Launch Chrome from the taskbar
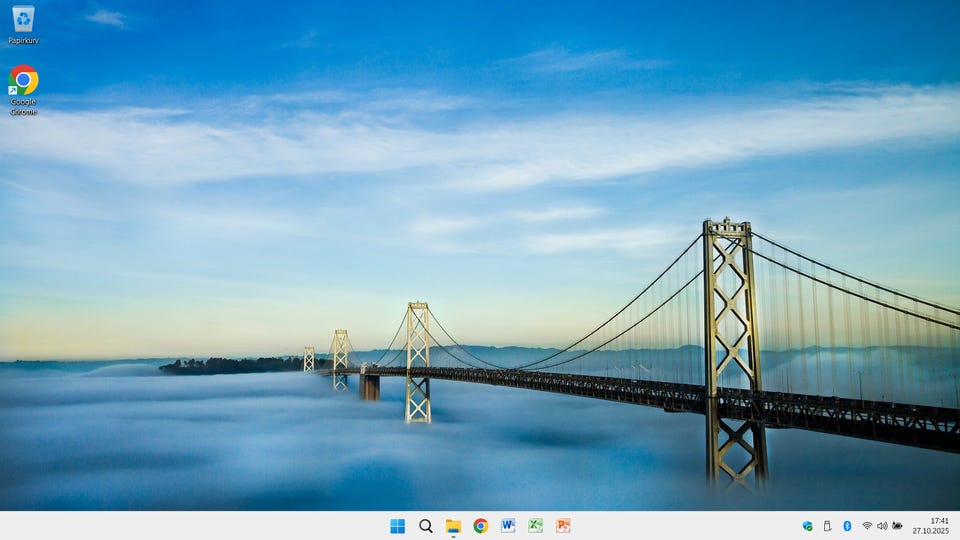 tap(481, 526)
